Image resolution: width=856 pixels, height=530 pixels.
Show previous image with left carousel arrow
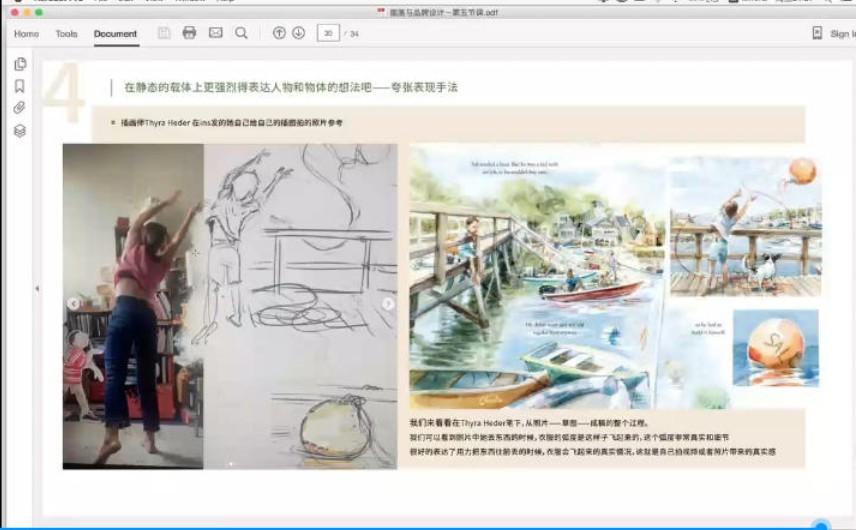pos(73,304)
